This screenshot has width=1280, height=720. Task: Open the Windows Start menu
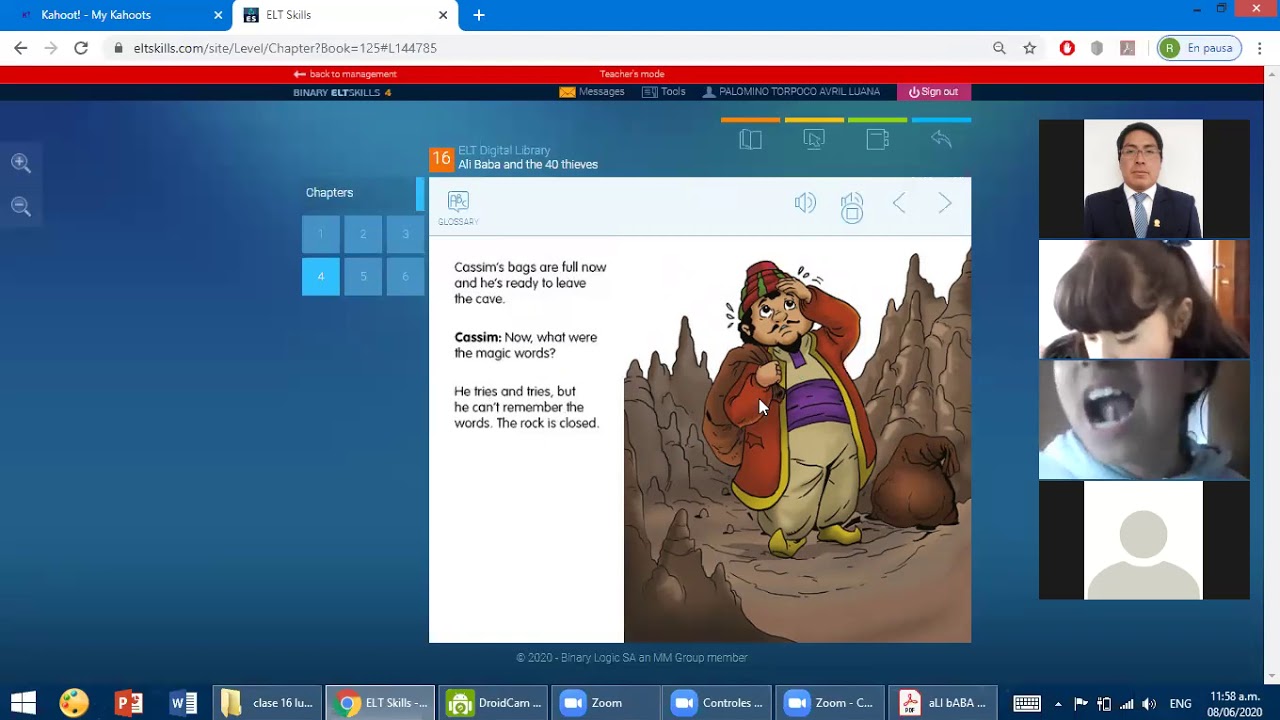click(x=23, y=703)
